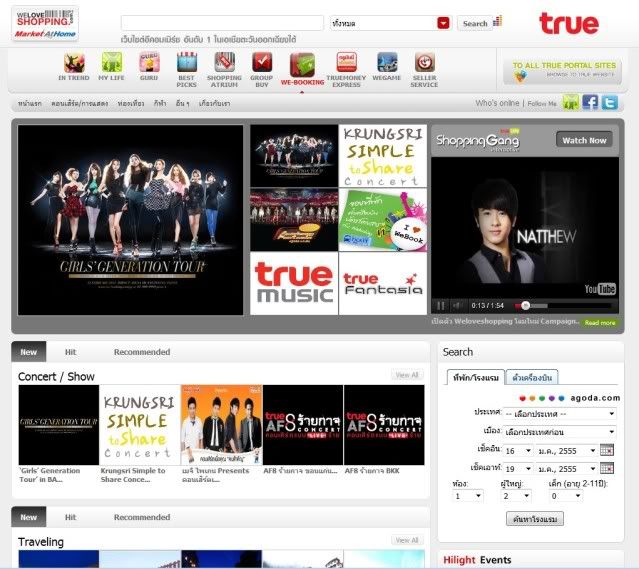Open check-out month-year dropdown
Image resolution: width=639 pixels, height=569 pixels.
tap(567, 468)
